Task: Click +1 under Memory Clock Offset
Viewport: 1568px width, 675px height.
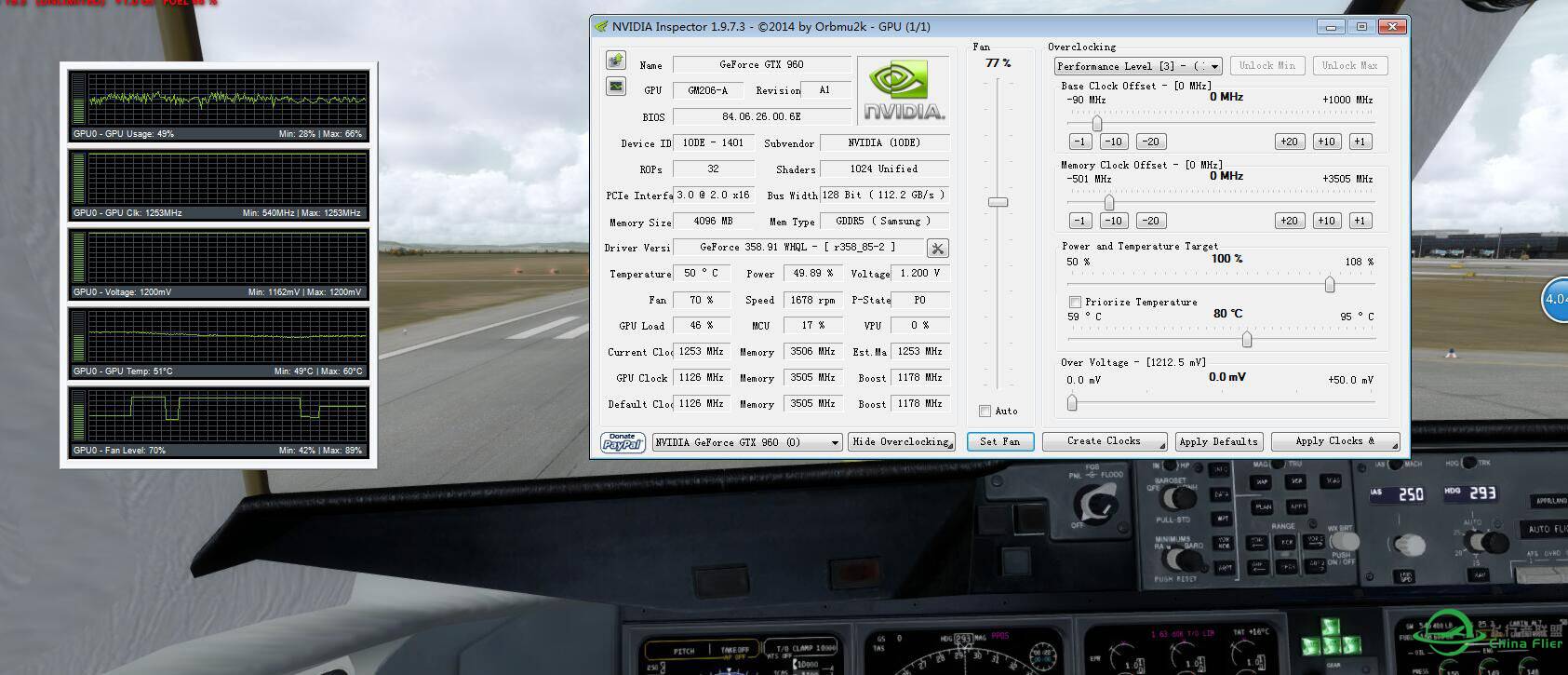Action: 1360,221
